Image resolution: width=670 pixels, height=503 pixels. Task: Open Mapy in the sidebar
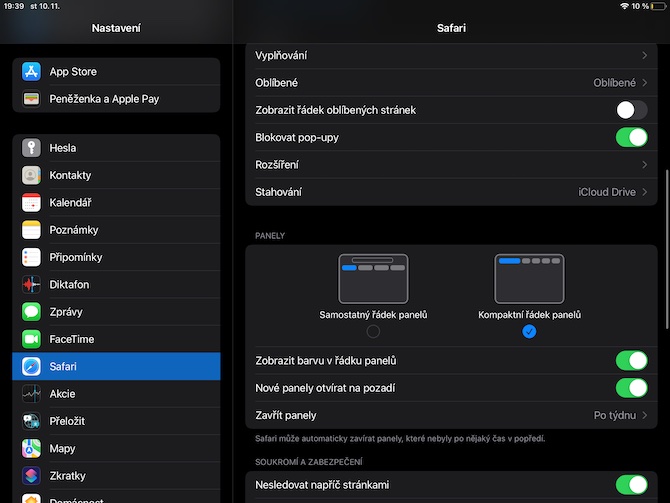click(116, 448)
